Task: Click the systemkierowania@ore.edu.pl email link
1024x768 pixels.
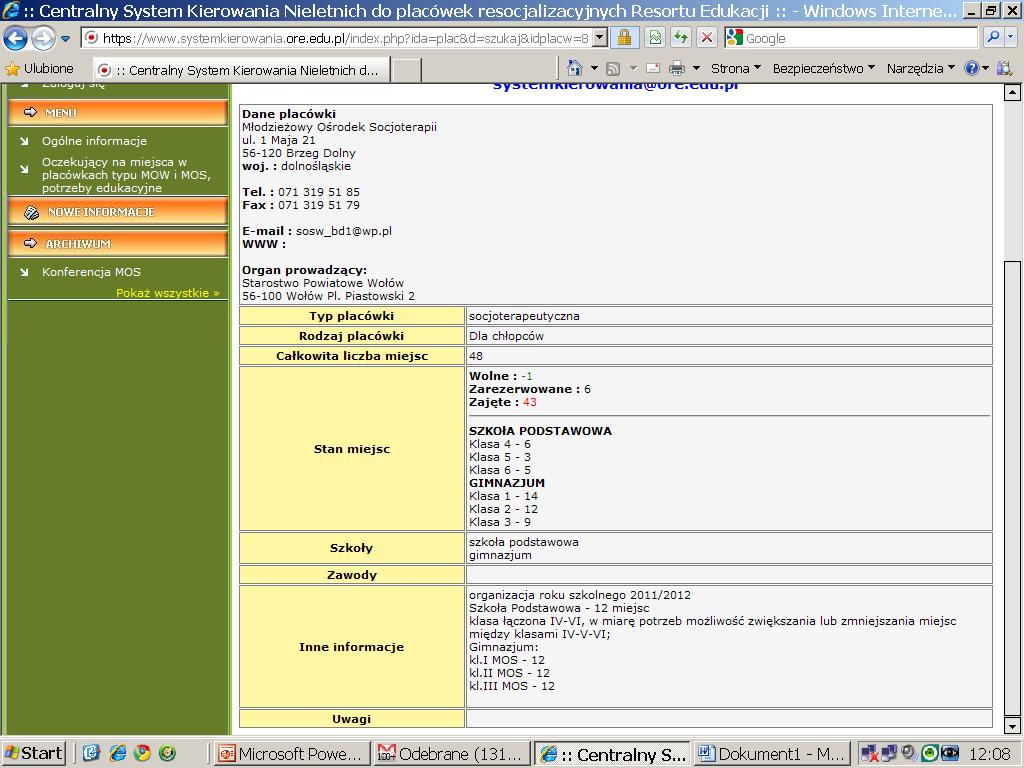Action: (615, 87)
